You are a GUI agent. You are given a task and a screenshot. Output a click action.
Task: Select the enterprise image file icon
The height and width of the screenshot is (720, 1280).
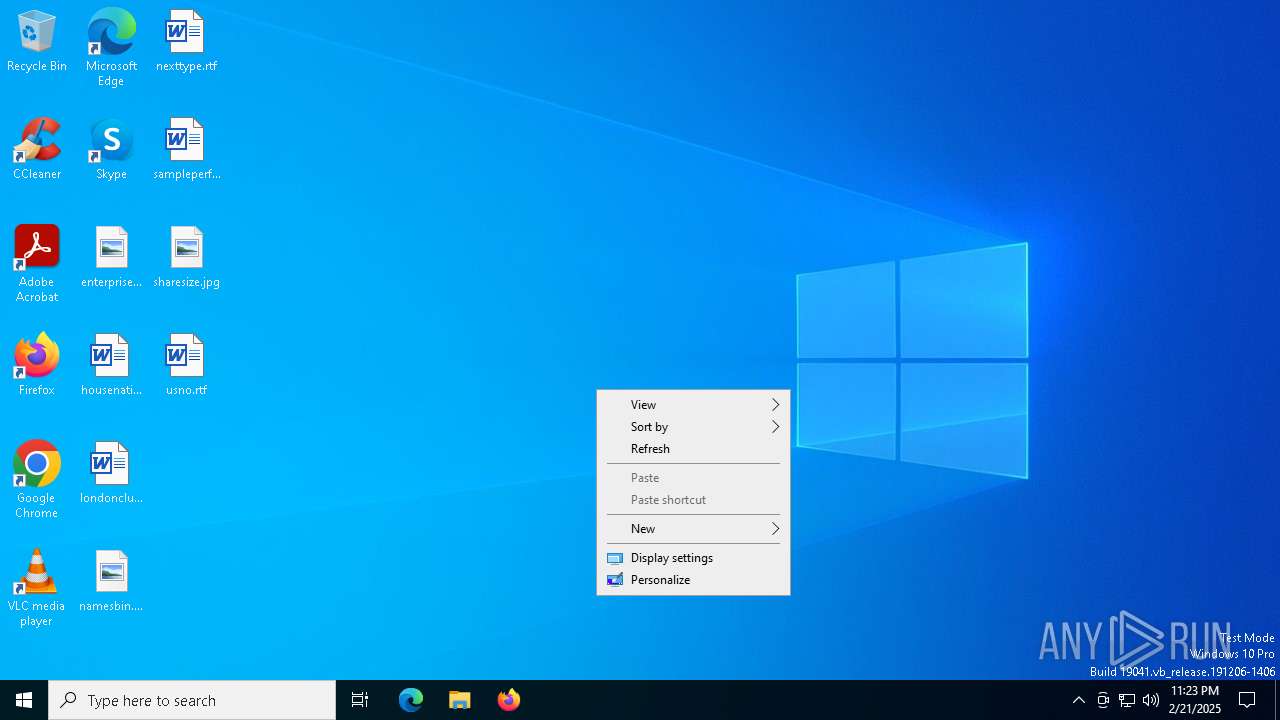point(111,257)
